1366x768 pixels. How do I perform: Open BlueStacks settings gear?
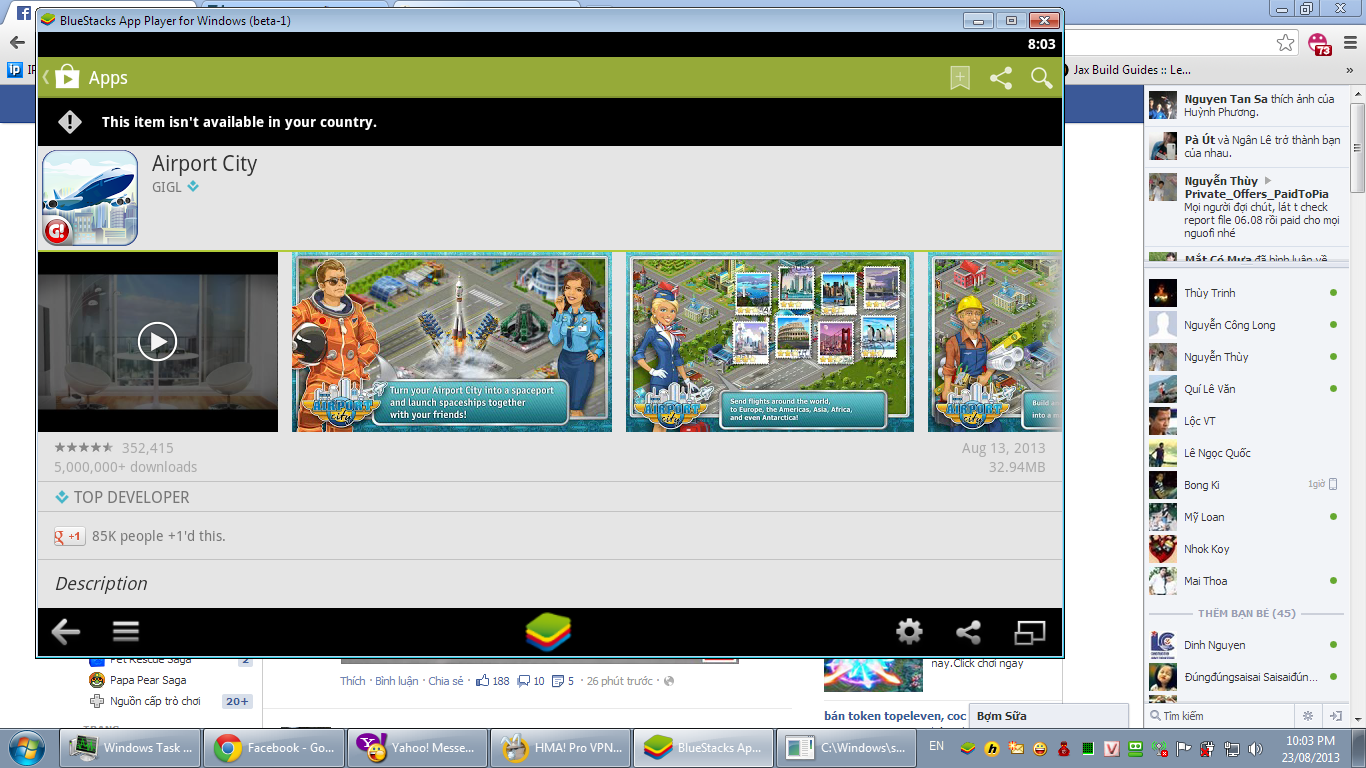point(909,631)
